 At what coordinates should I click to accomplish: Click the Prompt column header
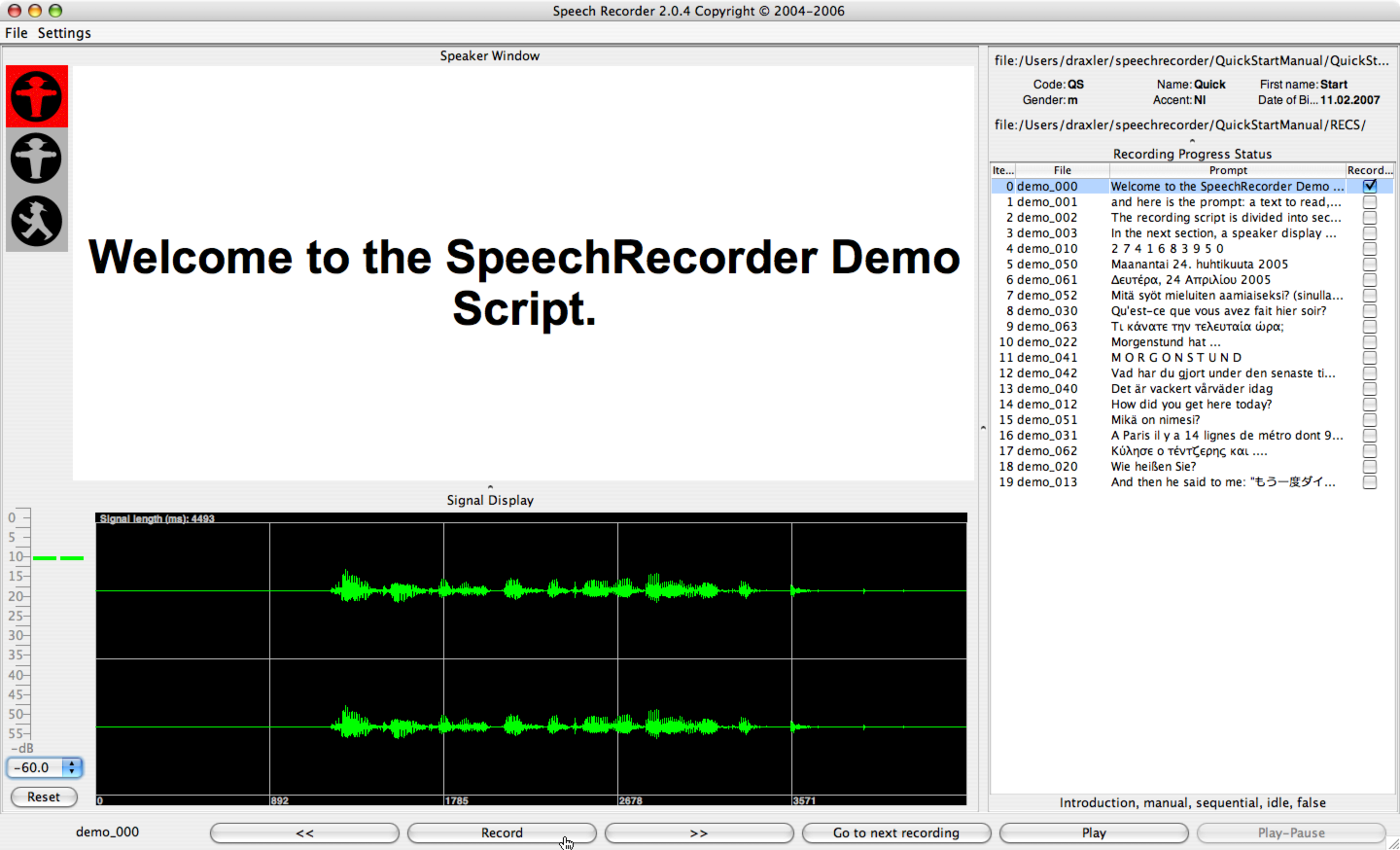coord(1228,170)
